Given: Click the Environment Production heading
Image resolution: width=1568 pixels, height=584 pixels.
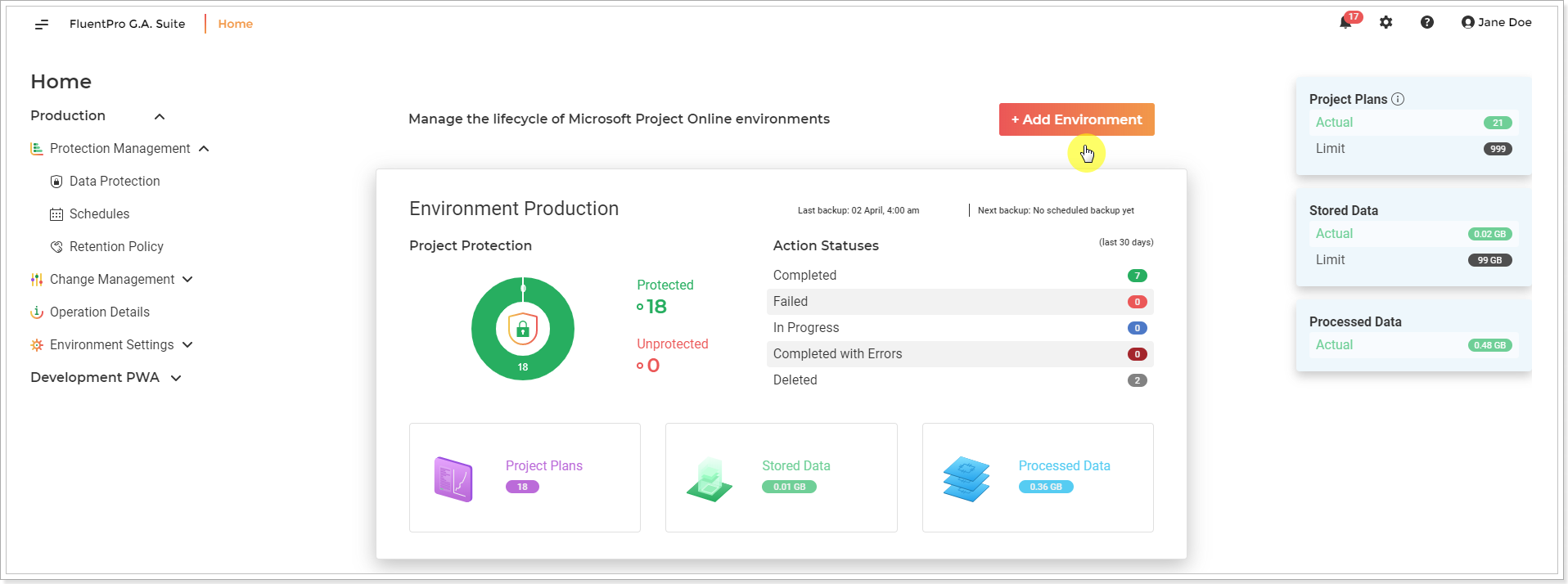Looking at the screenshot, I should click(x=514, y=209).
